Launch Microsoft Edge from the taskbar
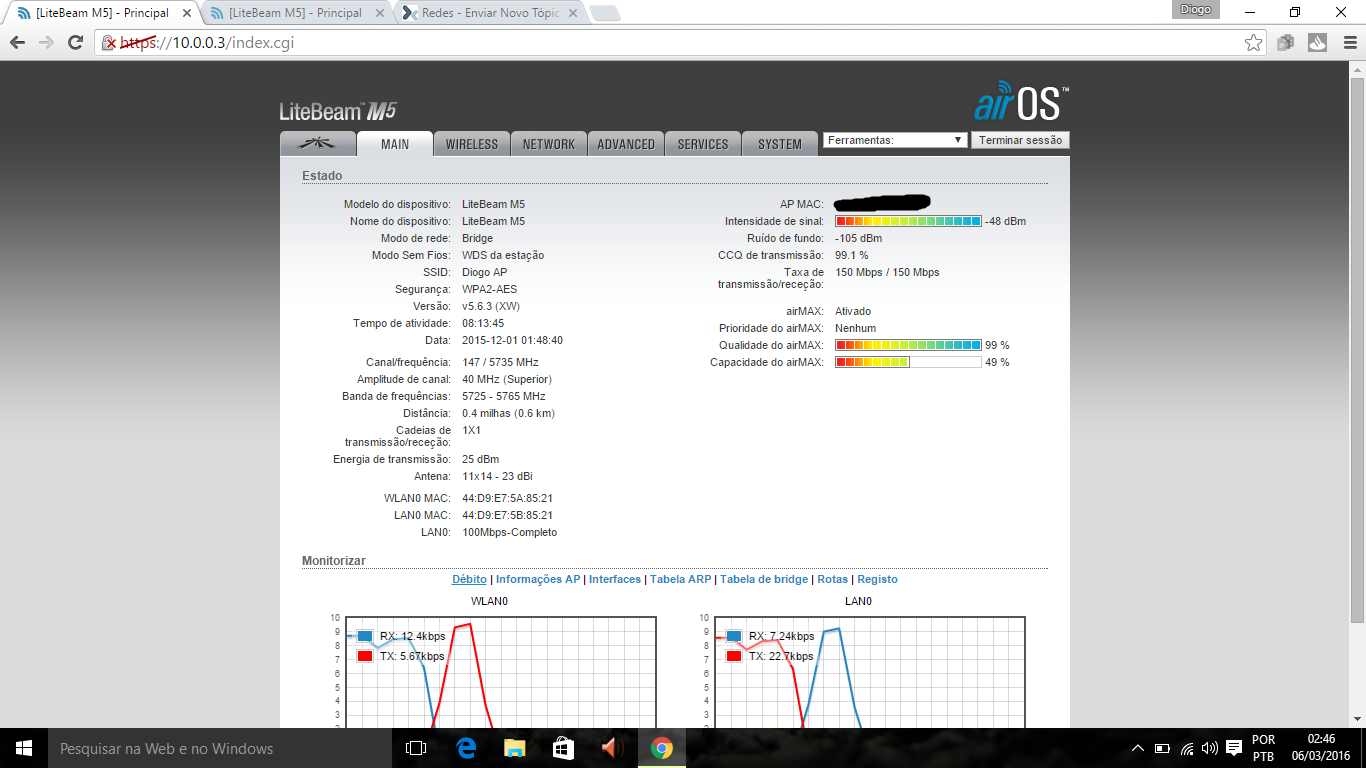The image size is (1366, 768). click(x=466, y=748)
